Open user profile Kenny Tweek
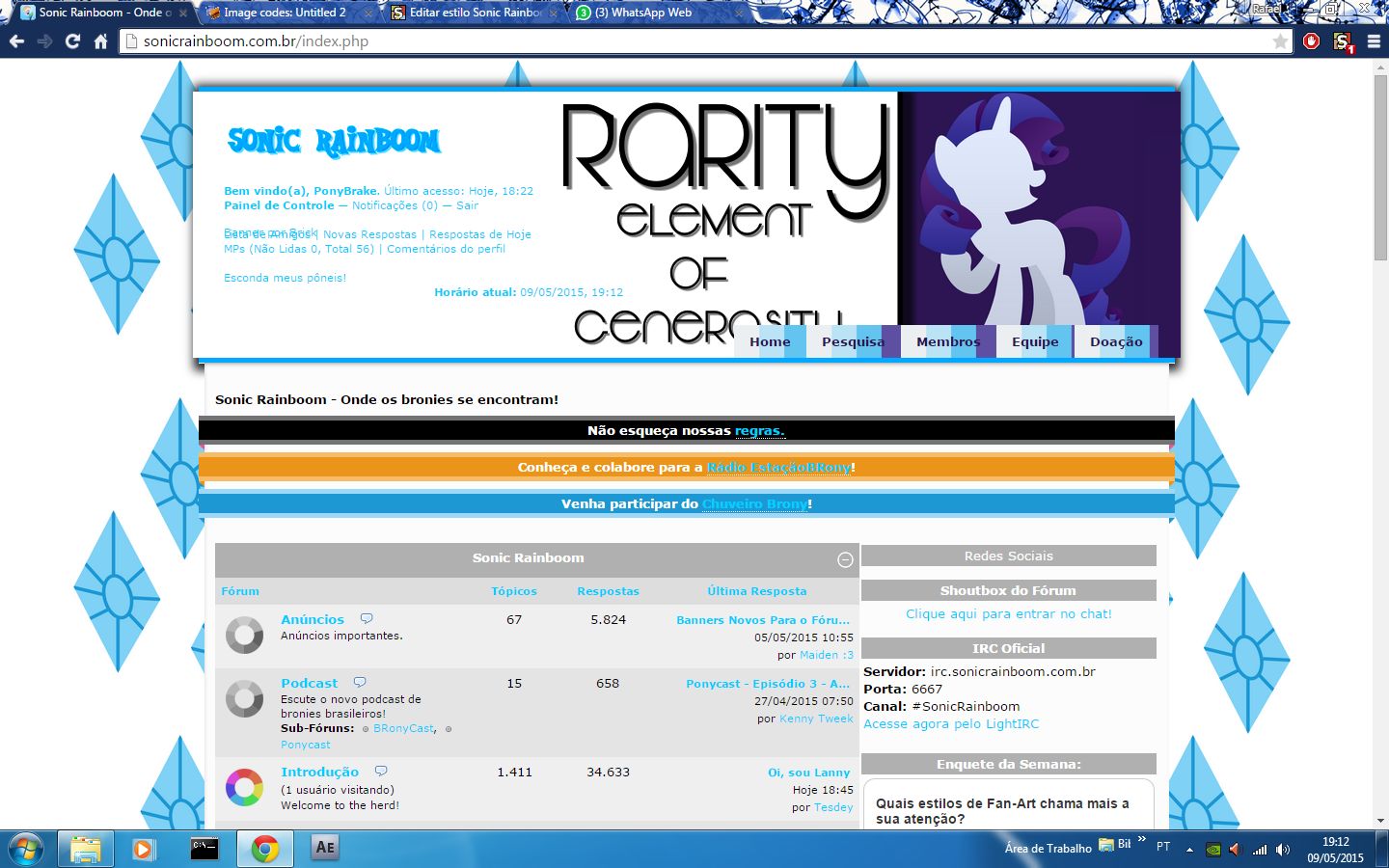 click(816, 719)
